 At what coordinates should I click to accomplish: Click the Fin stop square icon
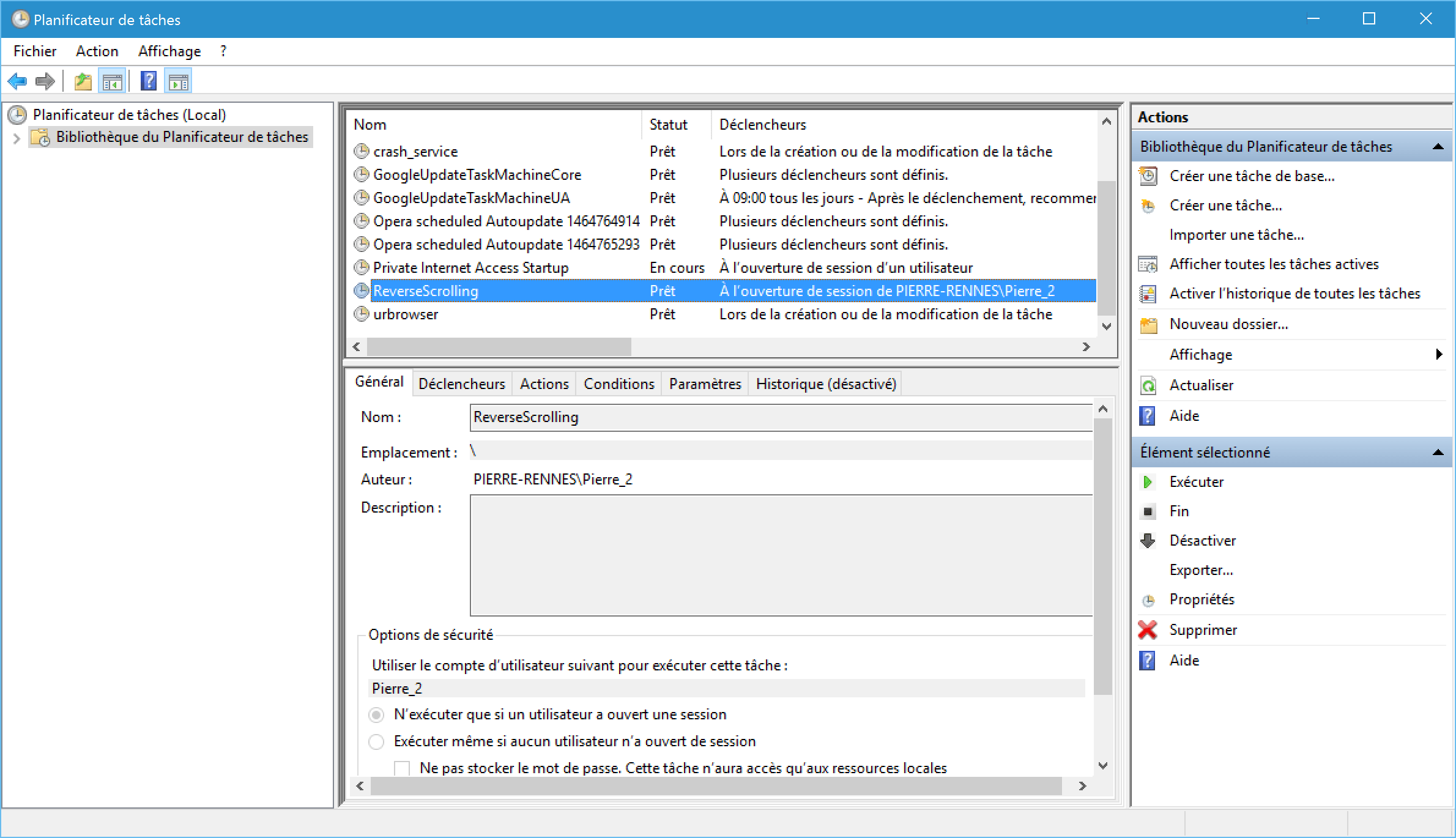coord(1148,511)
